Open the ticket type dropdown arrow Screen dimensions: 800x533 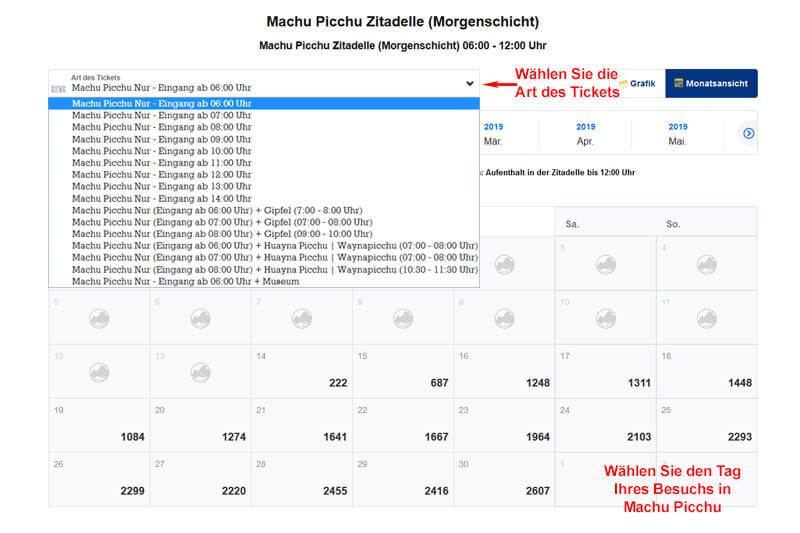[x=469, y=84]
